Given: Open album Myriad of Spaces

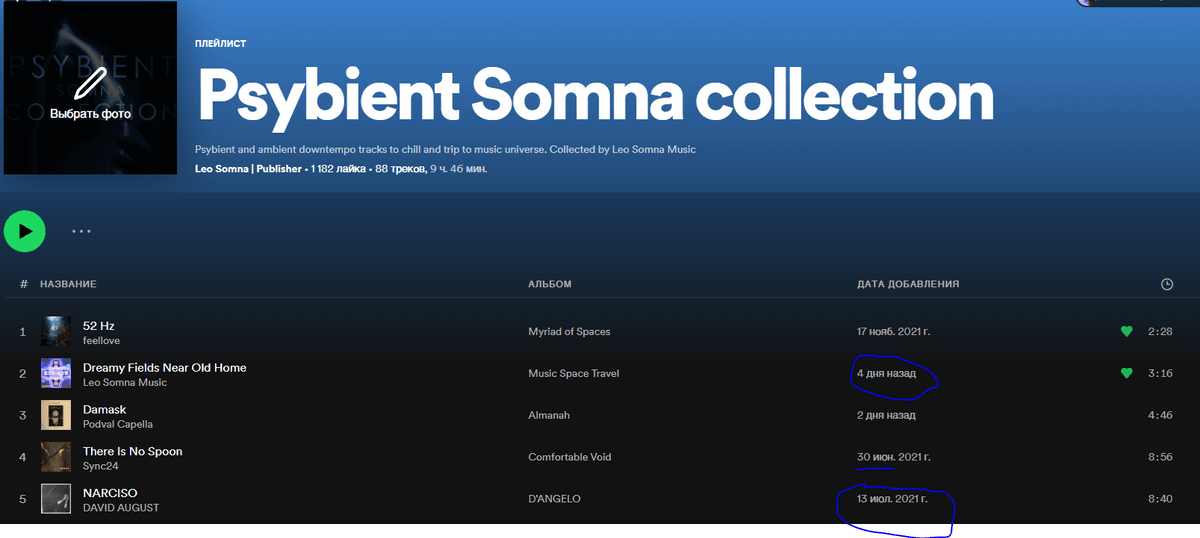Looking at the screenshot, I should pos(569,331).
